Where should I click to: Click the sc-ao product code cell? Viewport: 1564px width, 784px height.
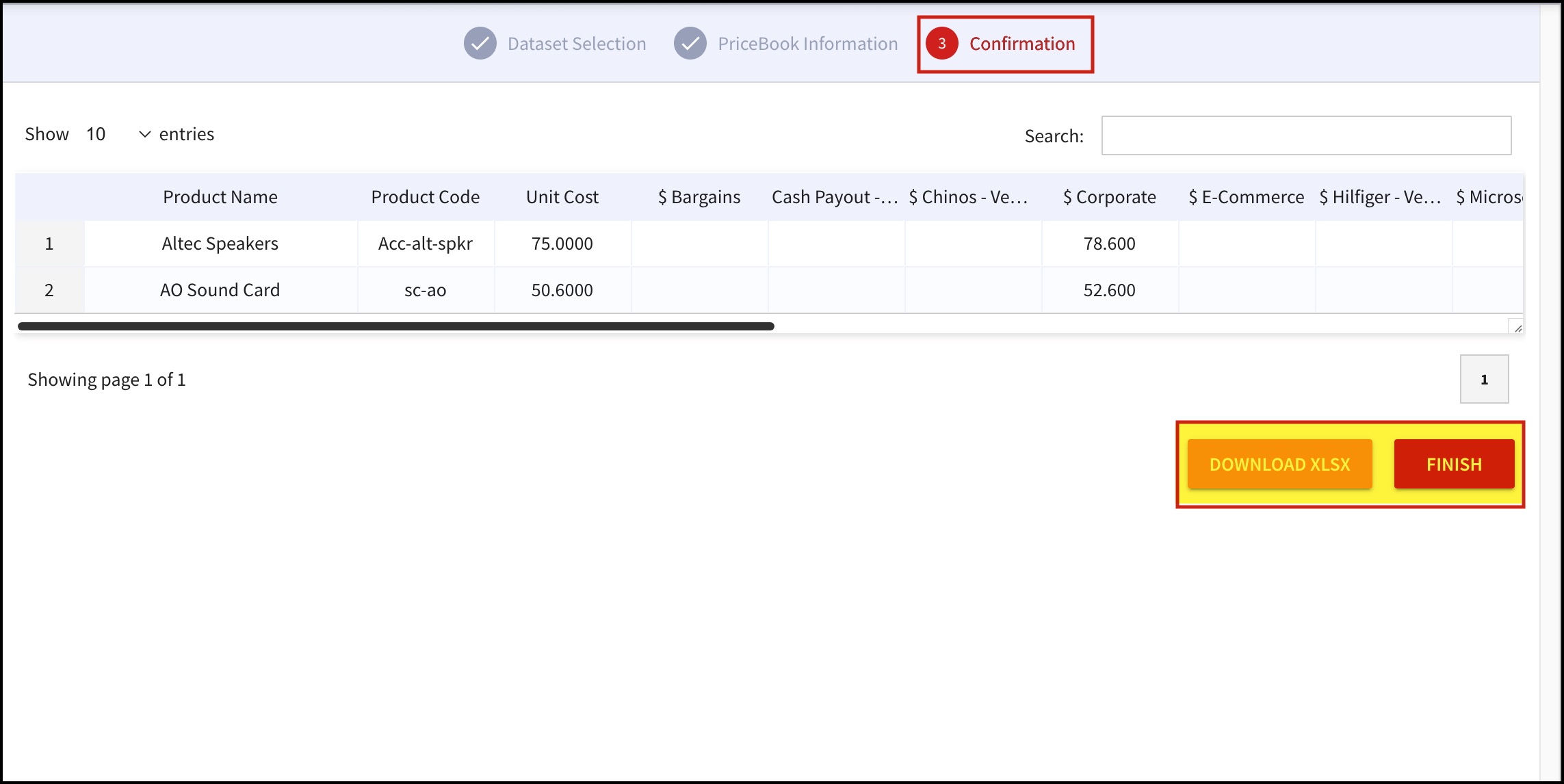coord(426,290)
